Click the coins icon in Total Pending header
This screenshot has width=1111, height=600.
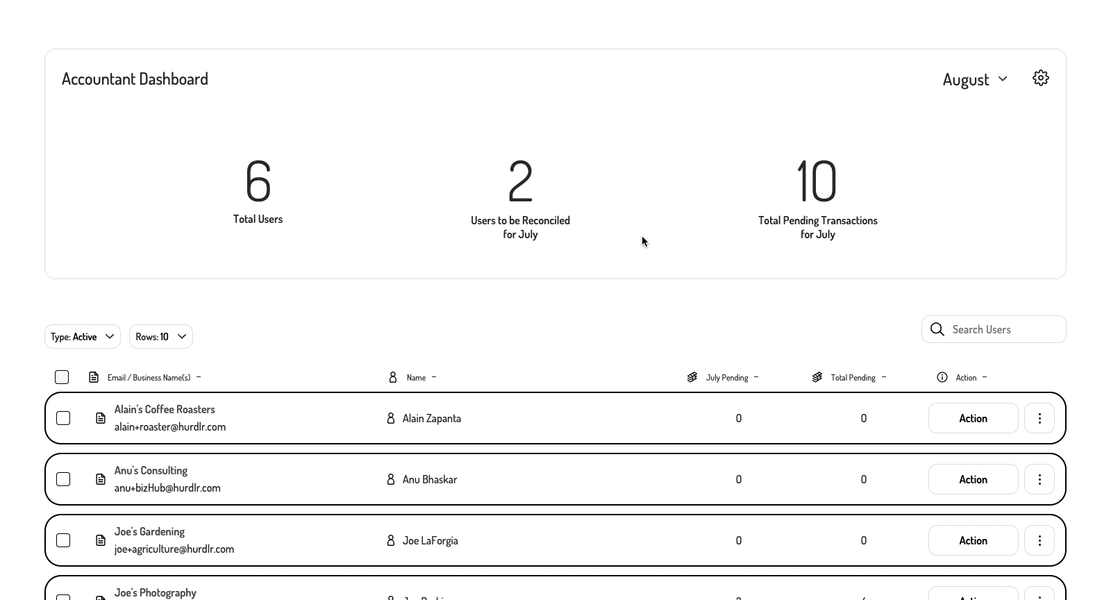[x=817, y=377]
